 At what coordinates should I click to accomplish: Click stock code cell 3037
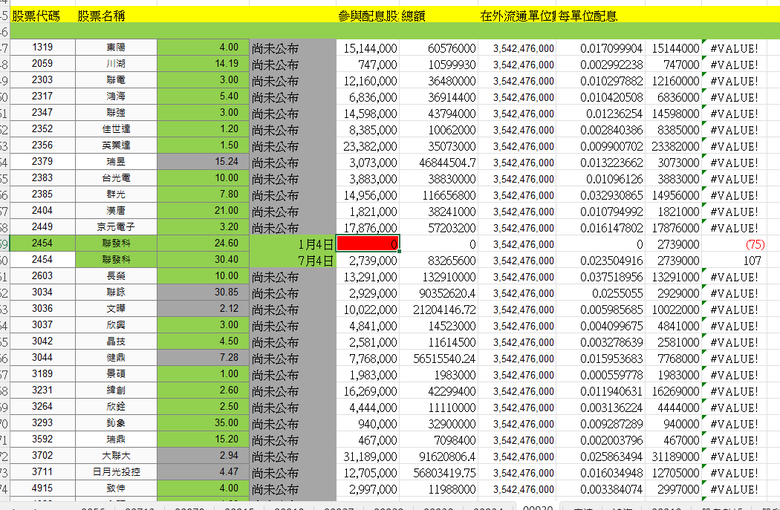pos(43,325)
